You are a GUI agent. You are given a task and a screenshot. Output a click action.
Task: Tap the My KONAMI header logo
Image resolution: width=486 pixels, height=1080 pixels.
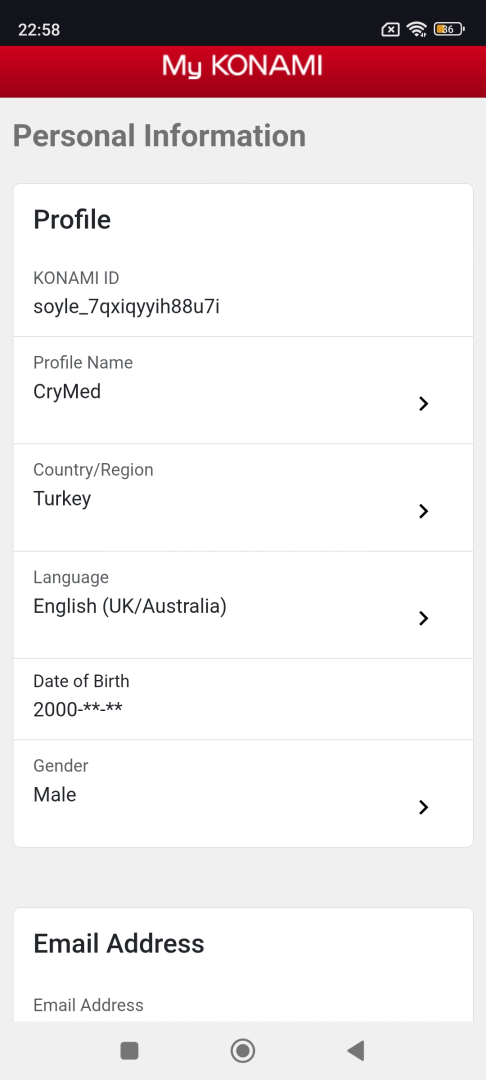(x=242, y=66)
